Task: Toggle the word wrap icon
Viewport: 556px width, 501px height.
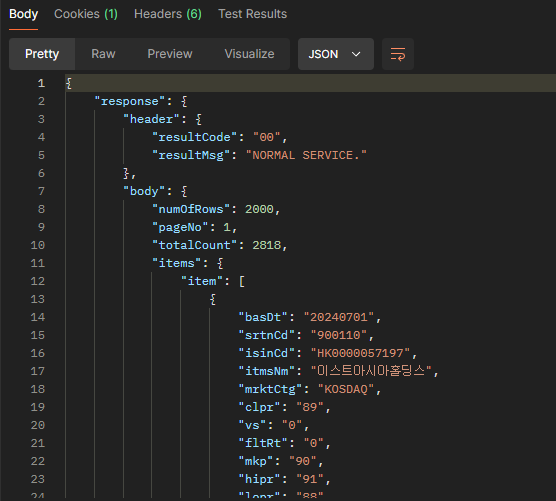Action: point(398,54)
